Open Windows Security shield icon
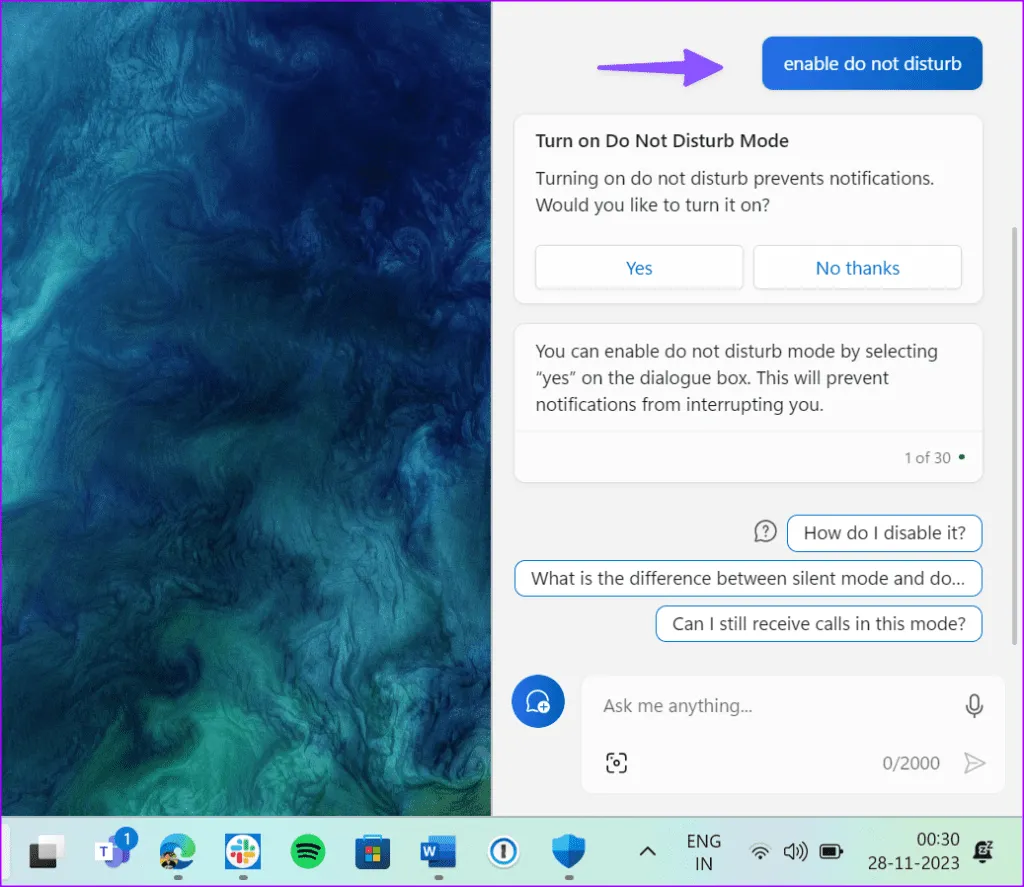This screenshot has width=1024, height=887. click(x=567, y=851)
